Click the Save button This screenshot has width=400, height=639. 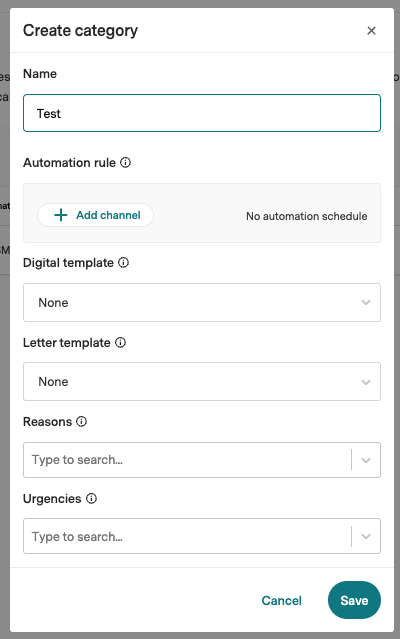coord(354,600)
